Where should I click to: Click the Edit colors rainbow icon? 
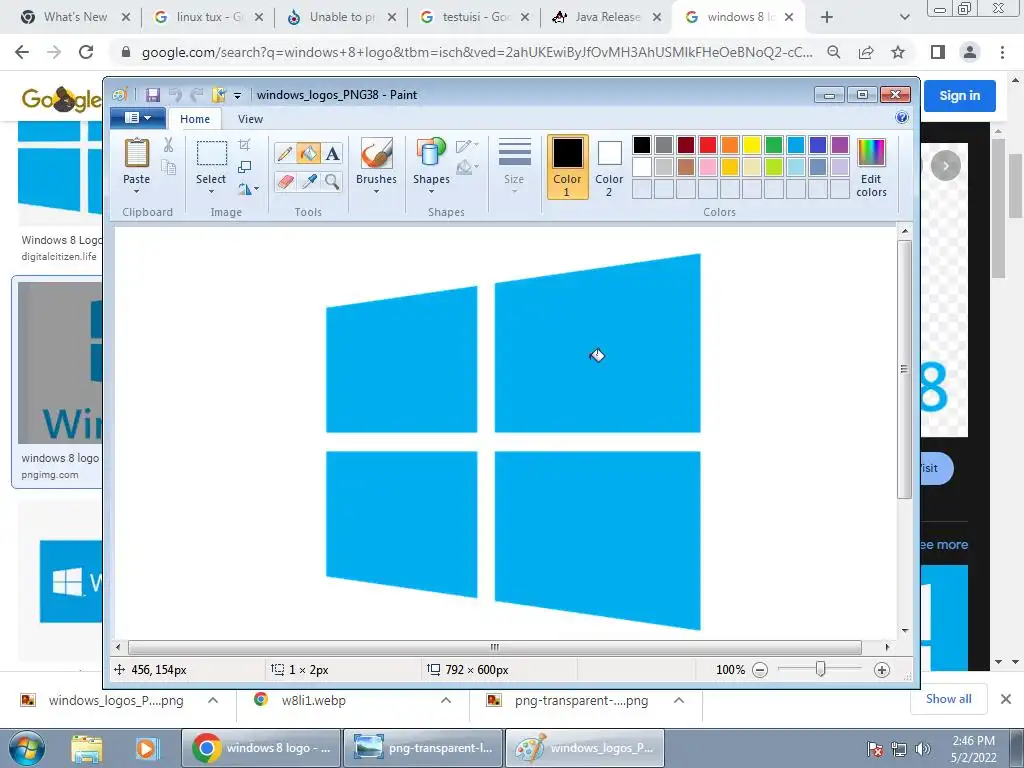(x=871, y=154)
